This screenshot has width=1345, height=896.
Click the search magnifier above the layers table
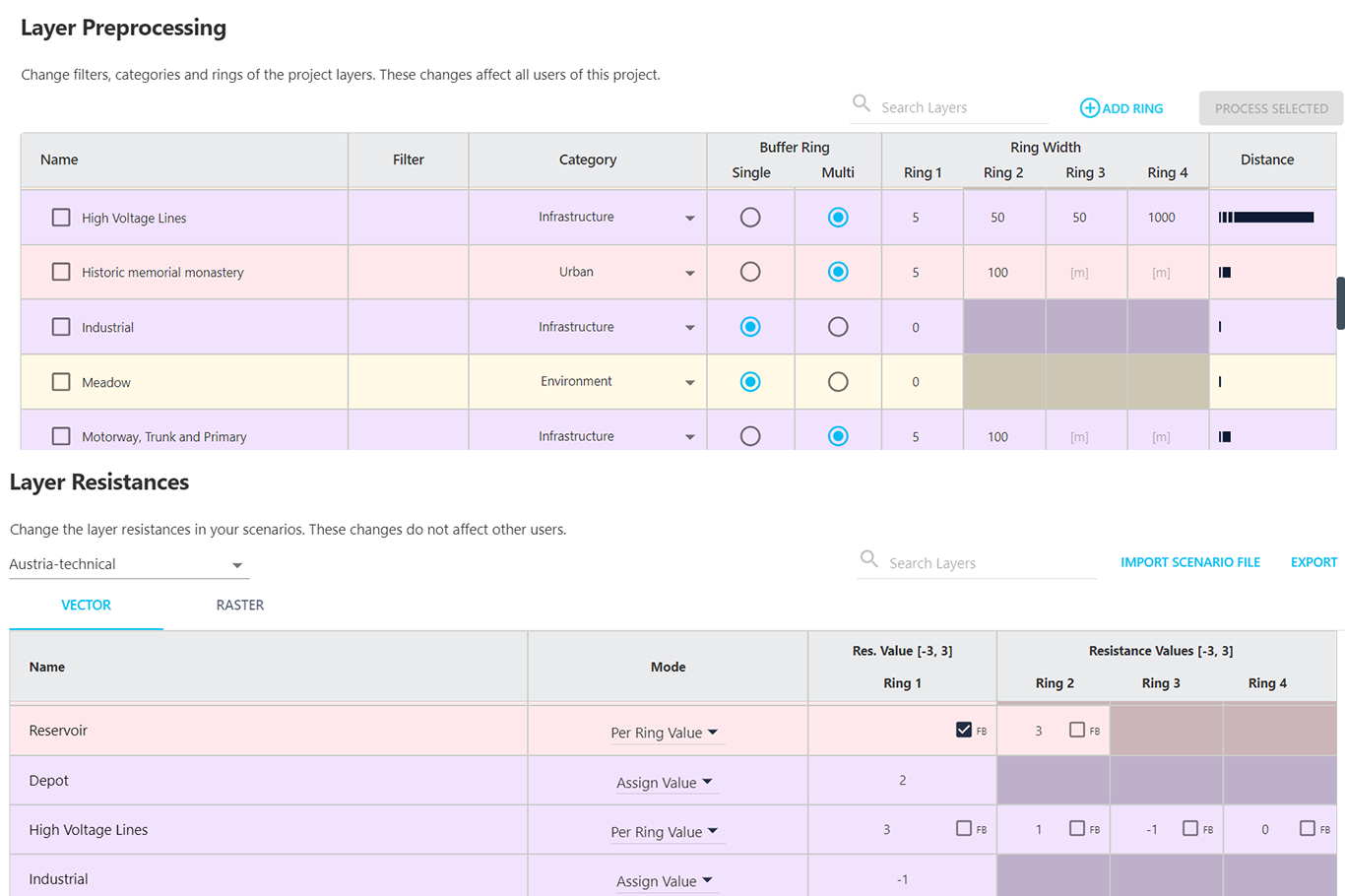862,102
